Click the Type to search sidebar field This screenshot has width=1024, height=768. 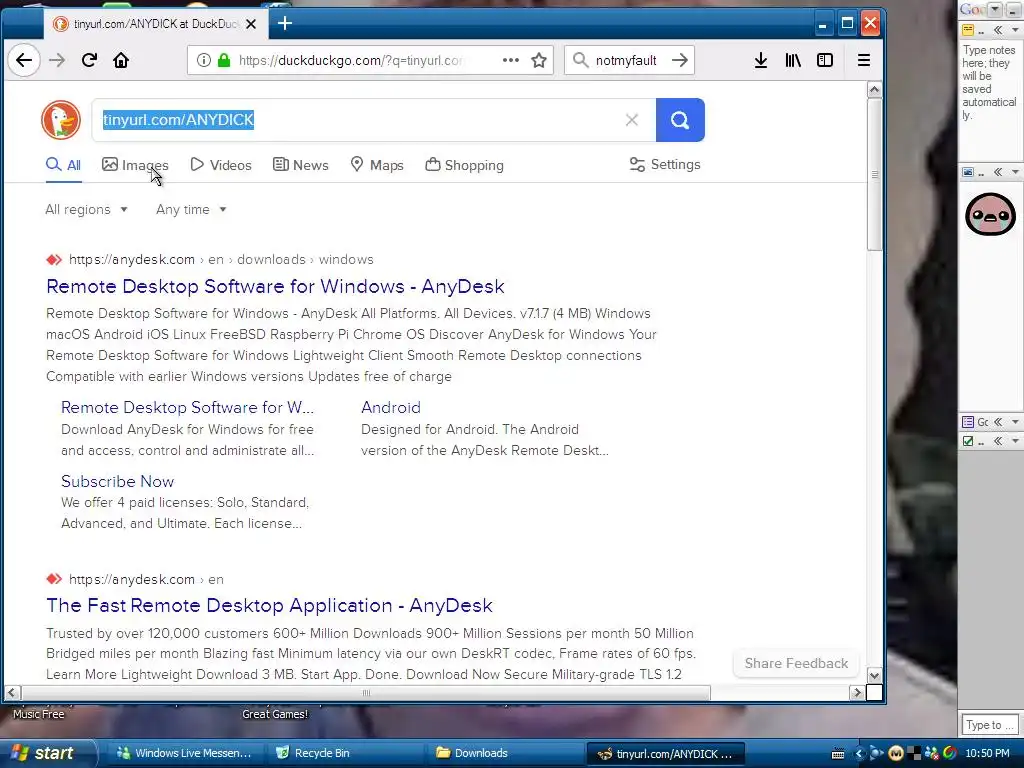[x=989, y=725]
